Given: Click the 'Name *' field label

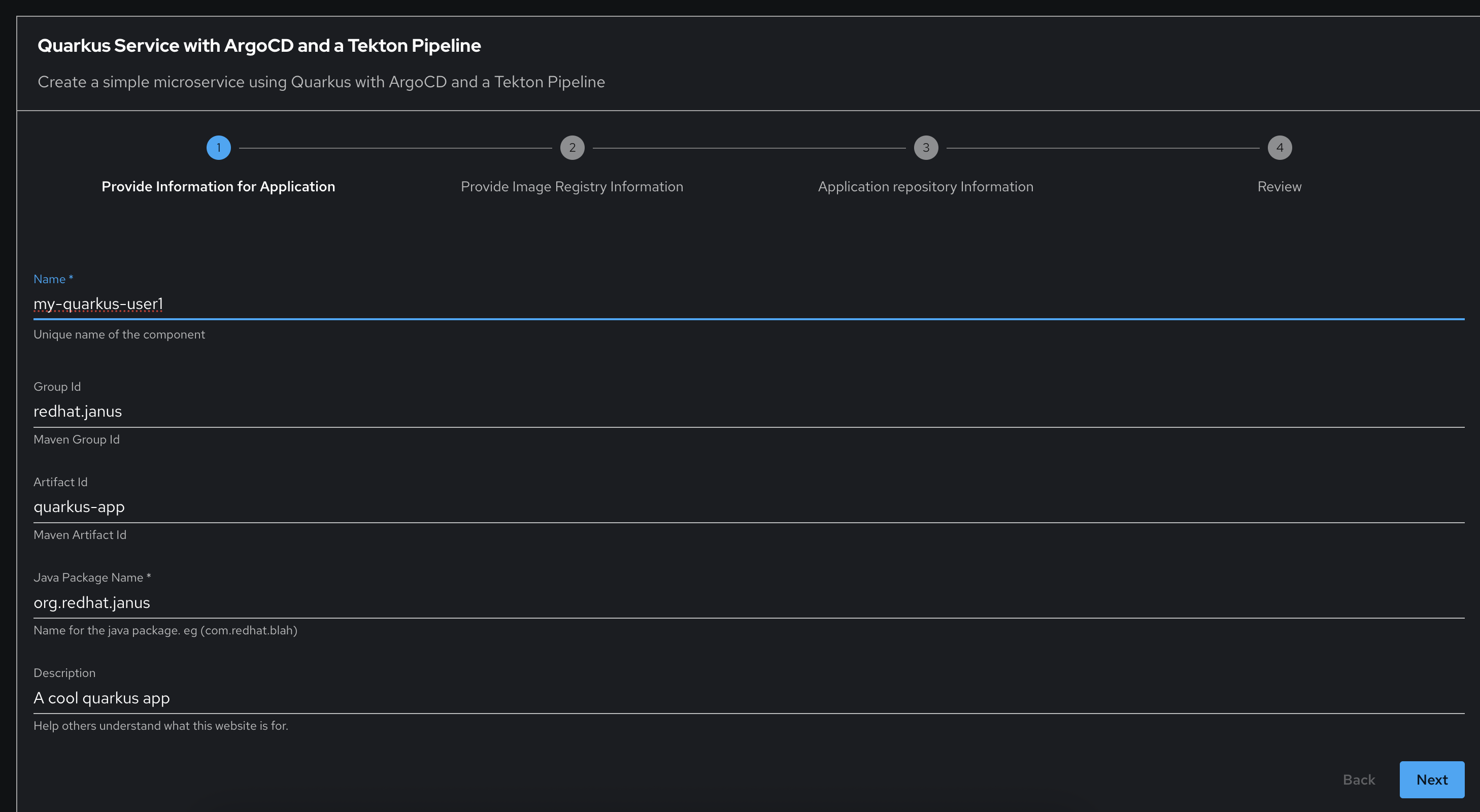Looking at the screenshot, I should 53,279.
